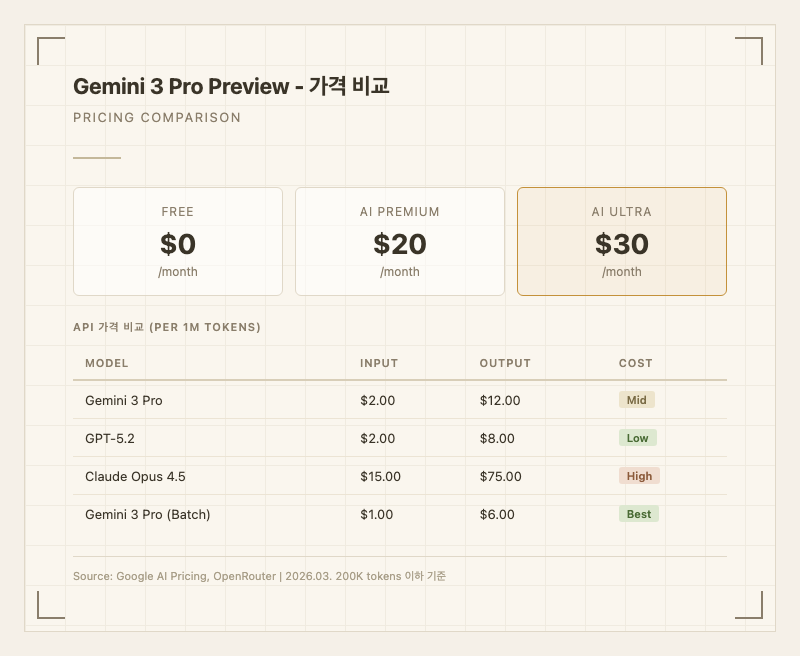This screenshot has height=656, width=800.
Task: Choose the AI PREMIUM $20 plan card
Action: [x=400, y=242]
